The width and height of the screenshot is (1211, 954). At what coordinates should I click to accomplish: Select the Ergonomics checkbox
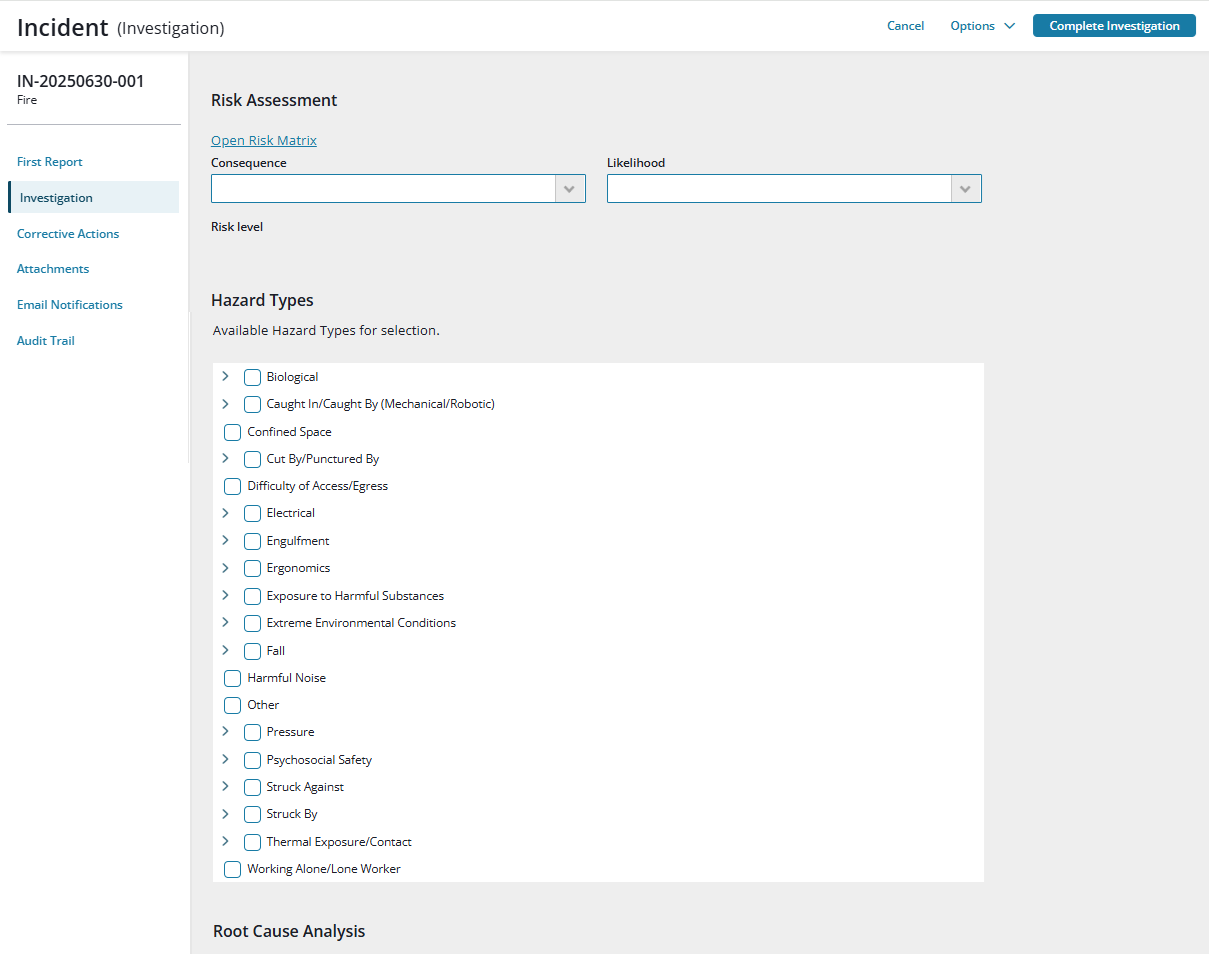(253, 568)
